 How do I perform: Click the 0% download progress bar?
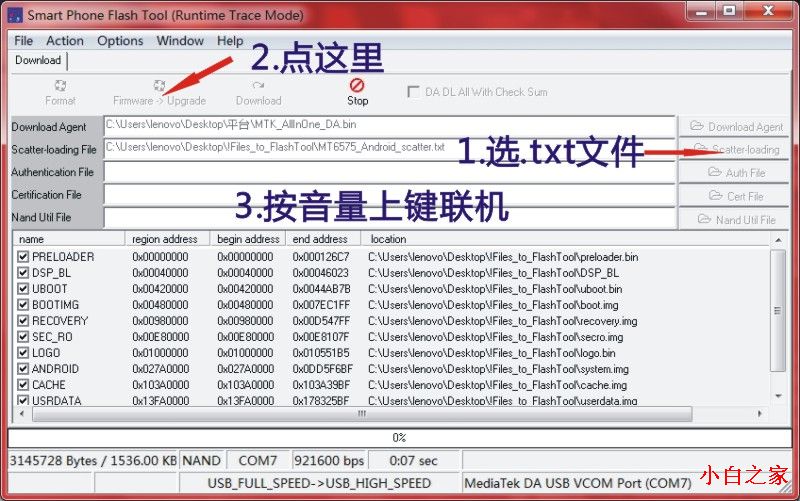coord(399,438)
